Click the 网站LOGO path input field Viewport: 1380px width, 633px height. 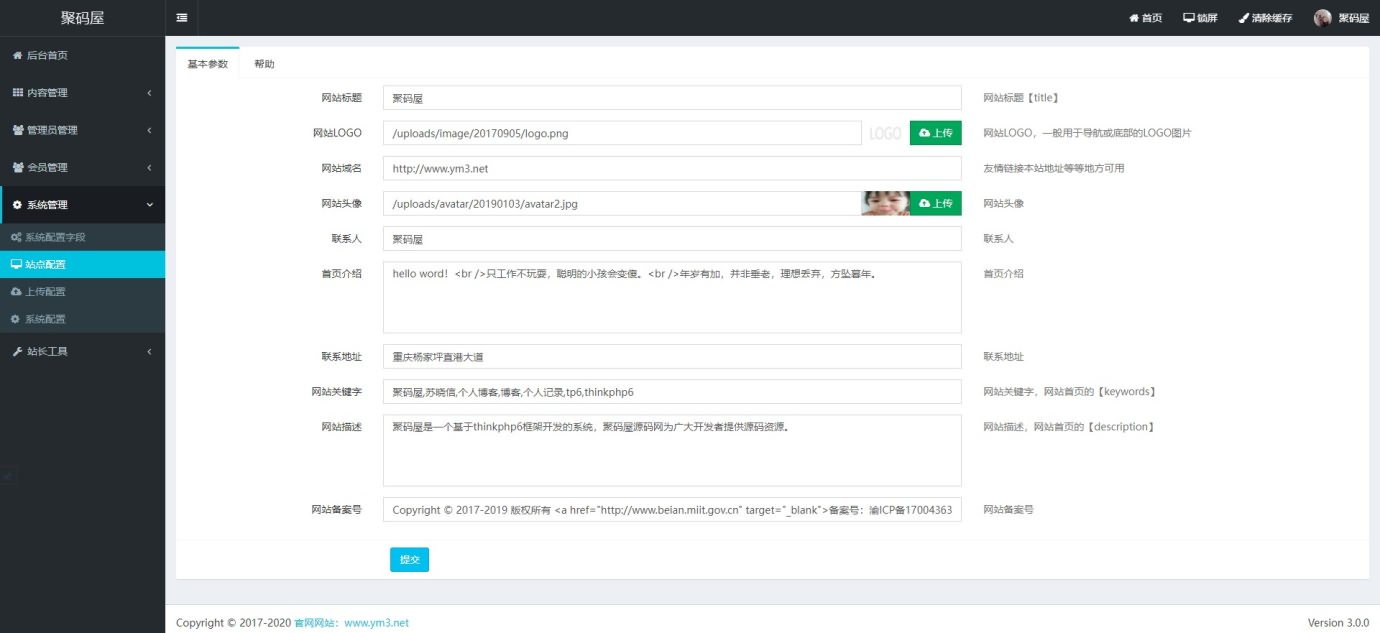tap(622, 133)
